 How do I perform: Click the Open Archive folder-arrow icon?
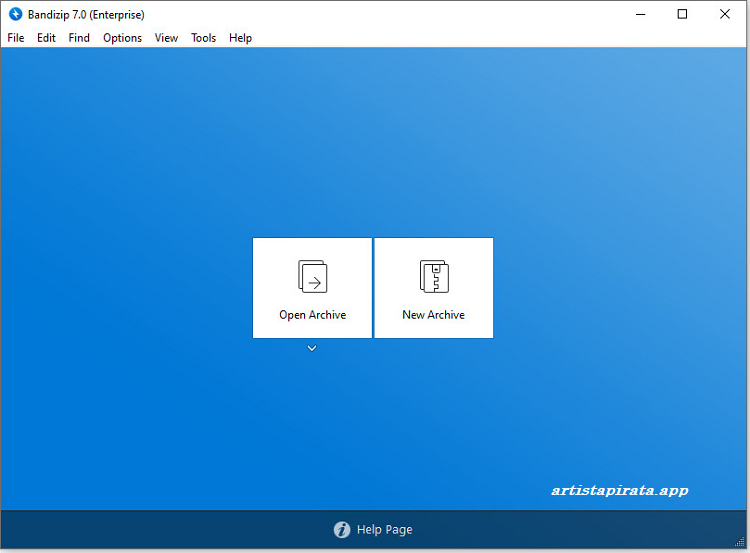click(x=313, y=276)
